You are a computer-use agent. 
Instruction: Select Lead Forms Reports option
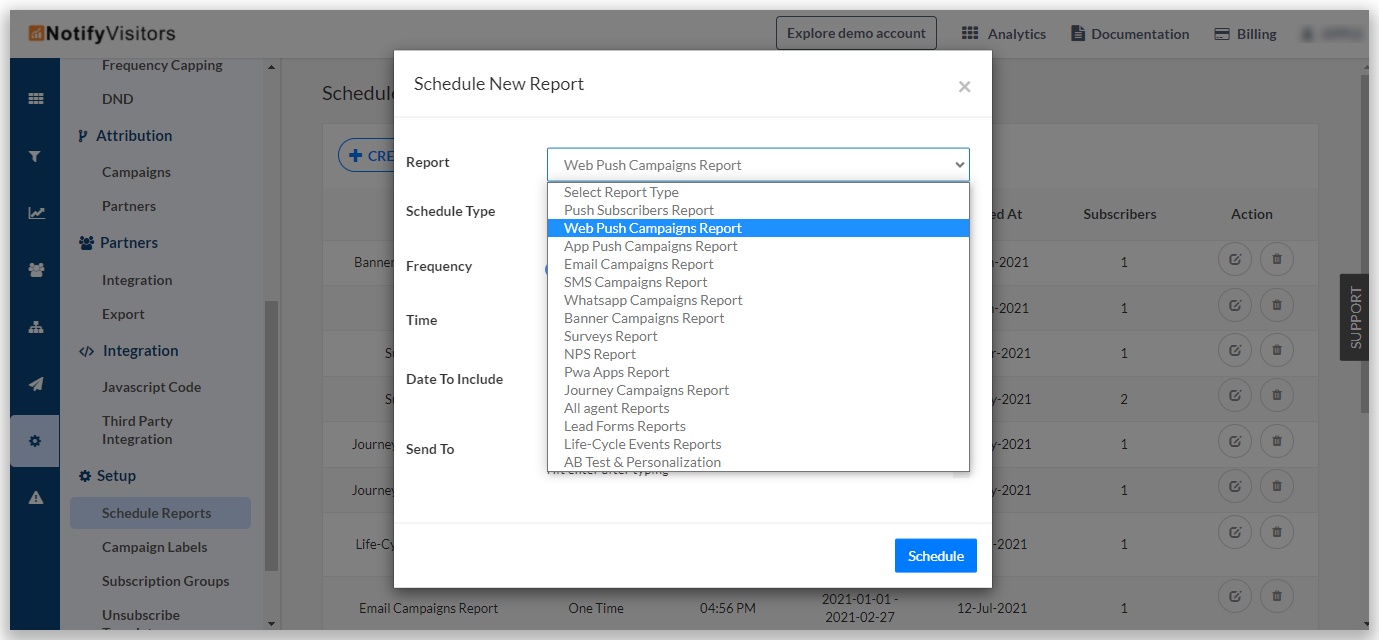click(x=758, y=426)
